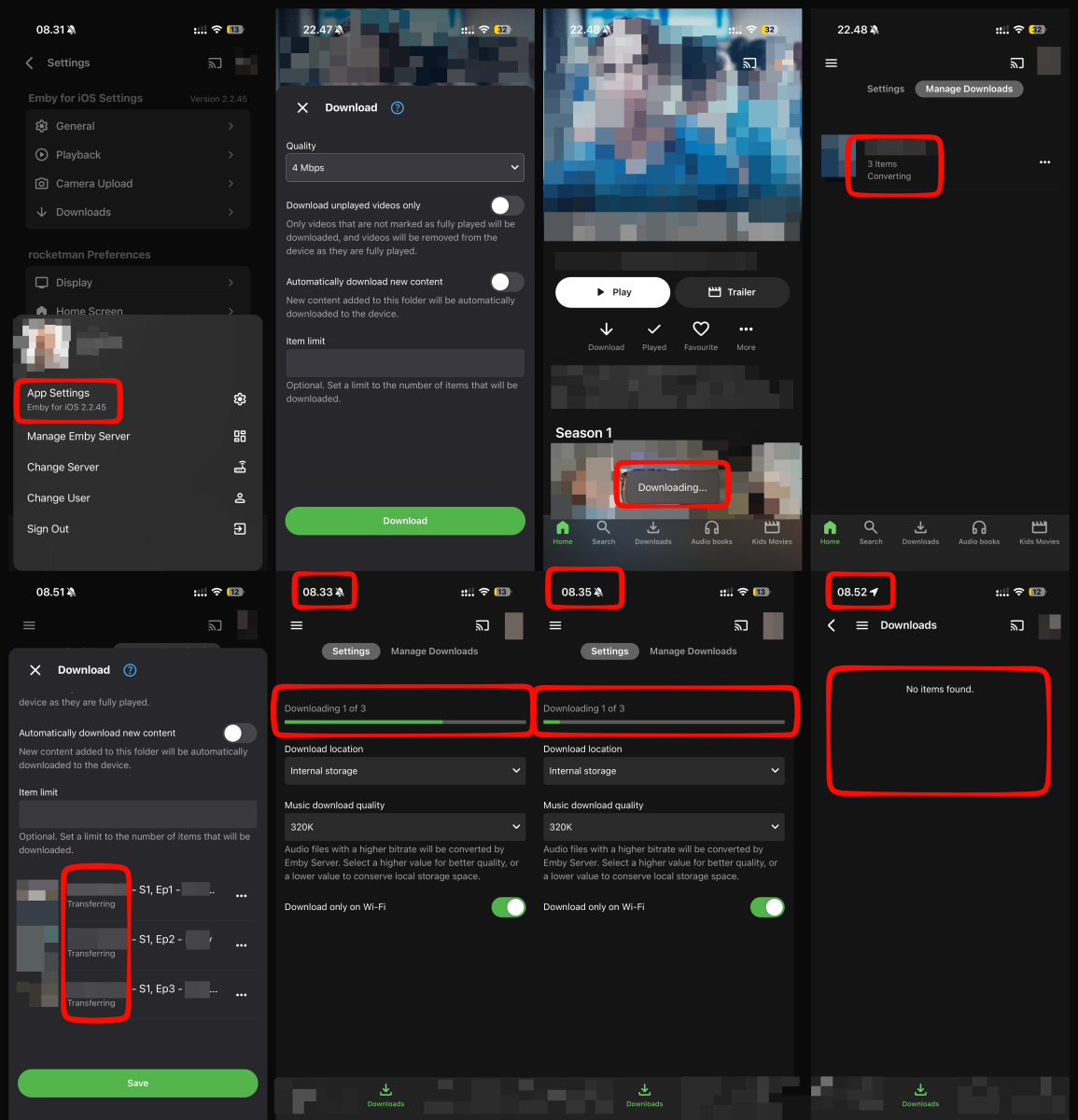Click the Item limit field in 08.51 dialog
The width and height of the screenshot is (1078, 1120).
point(138,814)
